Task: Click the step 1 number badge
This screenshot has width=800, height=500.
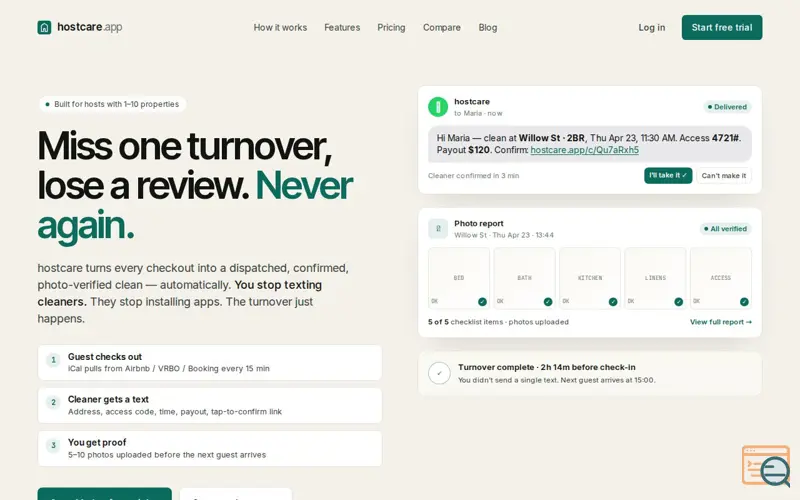Action: [53, 360]
